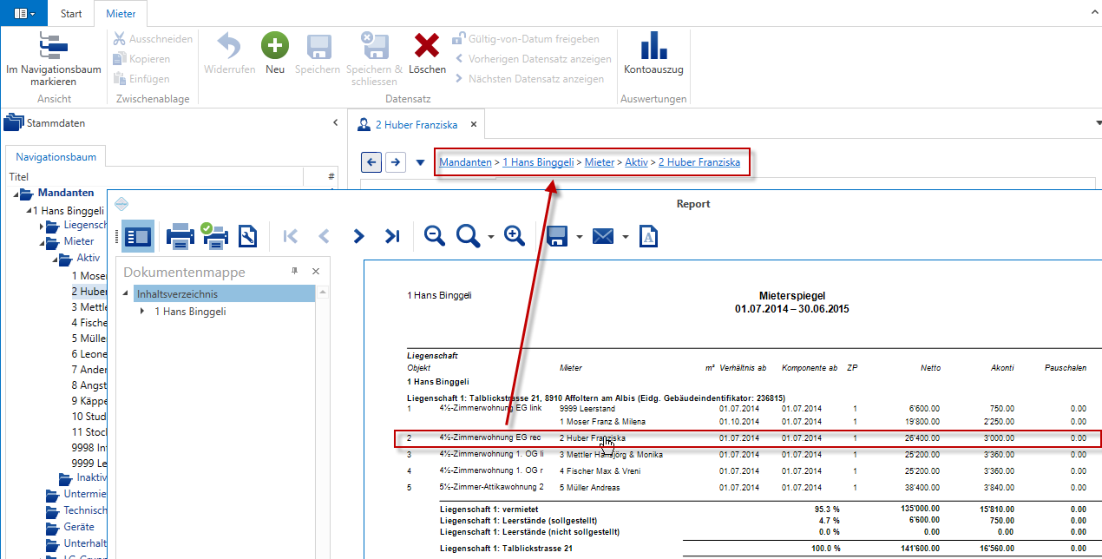Viewport: 1102px width, 559px height.
Task: Click the back navigation arrow button
Action: click(x=371, y=162)
